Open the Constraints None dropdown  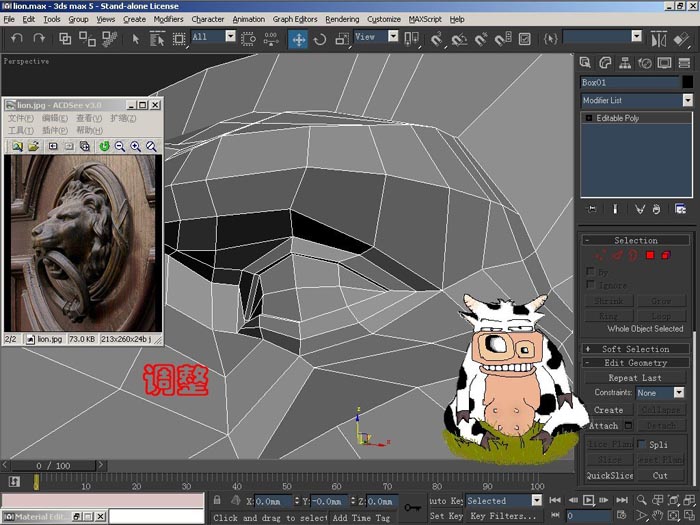point(660,392)
